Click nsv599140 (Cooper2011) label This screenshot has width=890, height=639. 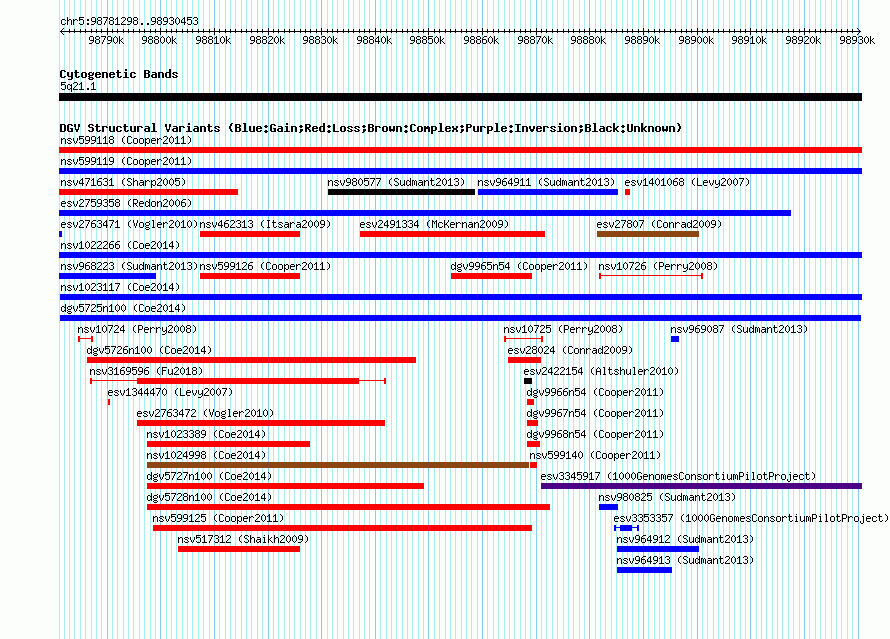pos(595,455)
